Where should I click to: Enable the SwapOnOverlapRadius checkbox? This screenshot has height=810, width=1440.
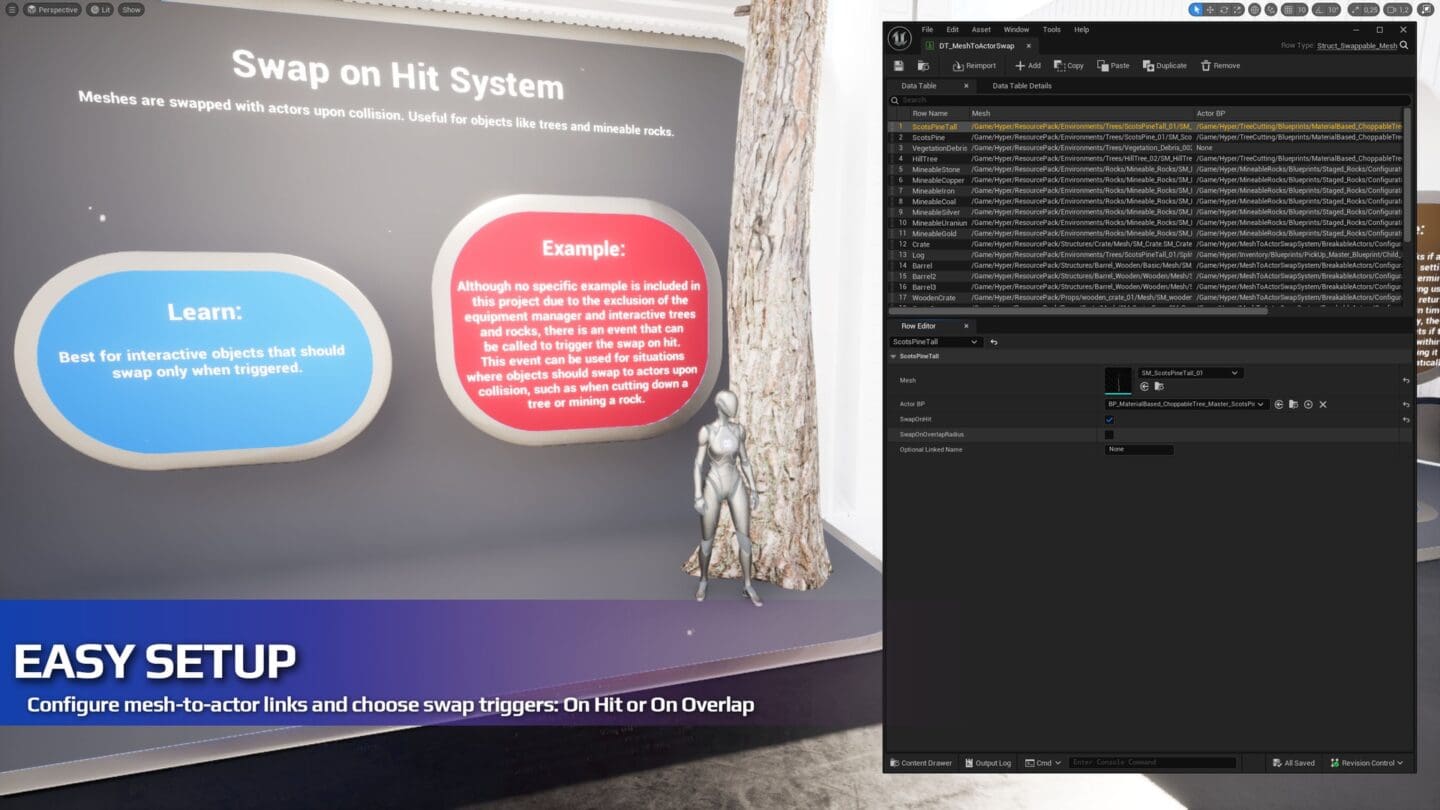click(x=1109, y=435)
